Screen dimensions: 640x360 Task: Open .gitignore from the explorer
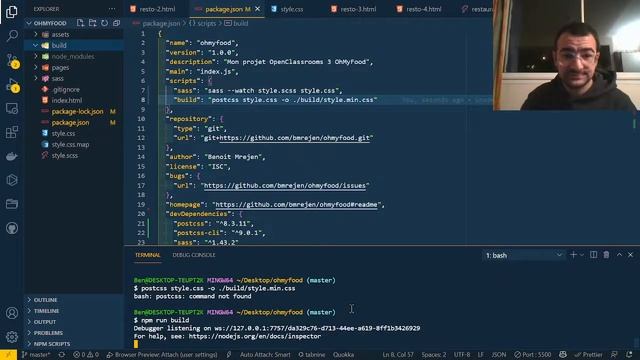tap(66, 89)
